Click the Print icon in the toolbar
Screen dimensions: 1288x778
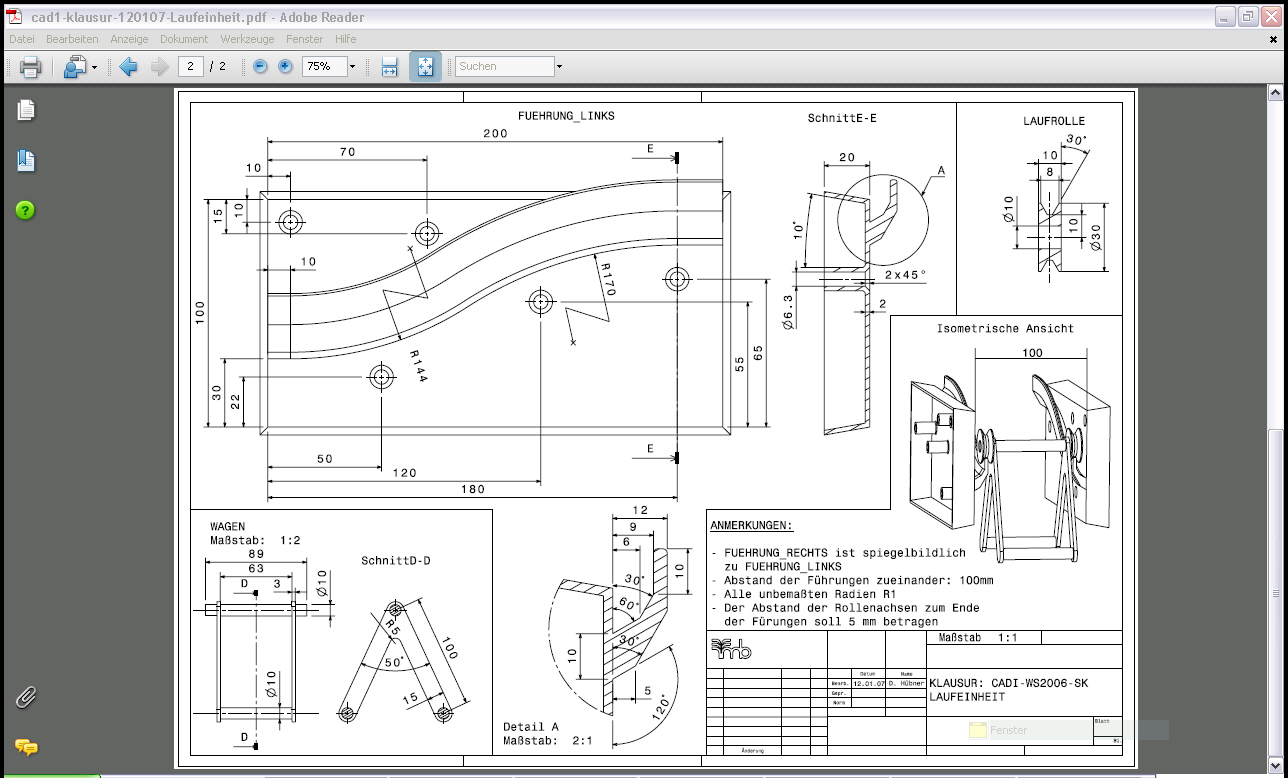click(30, 67)
